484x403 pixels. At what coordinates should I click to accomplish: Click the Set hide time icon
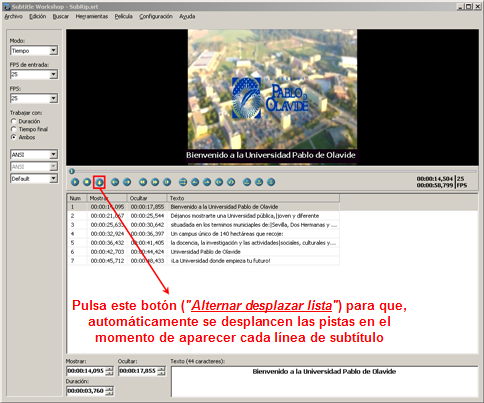click(x=207, y=182)
